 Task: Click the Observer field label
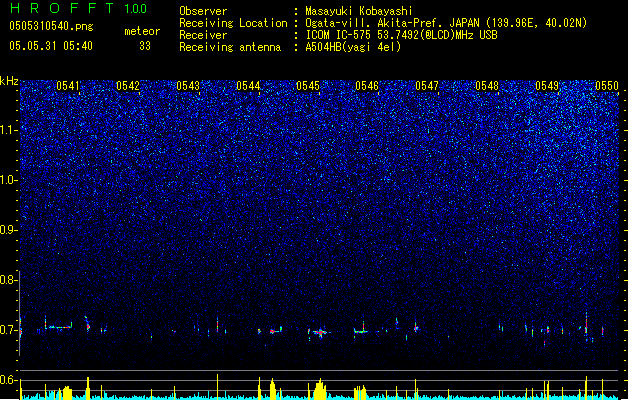click(203, 11)
